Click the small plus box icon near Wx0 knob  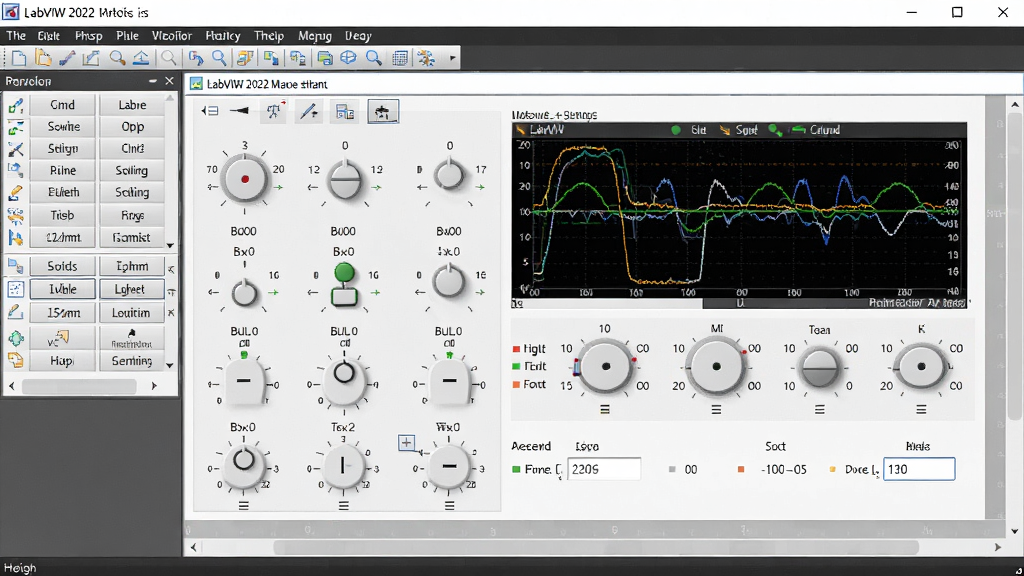click(x=406, y=443)
